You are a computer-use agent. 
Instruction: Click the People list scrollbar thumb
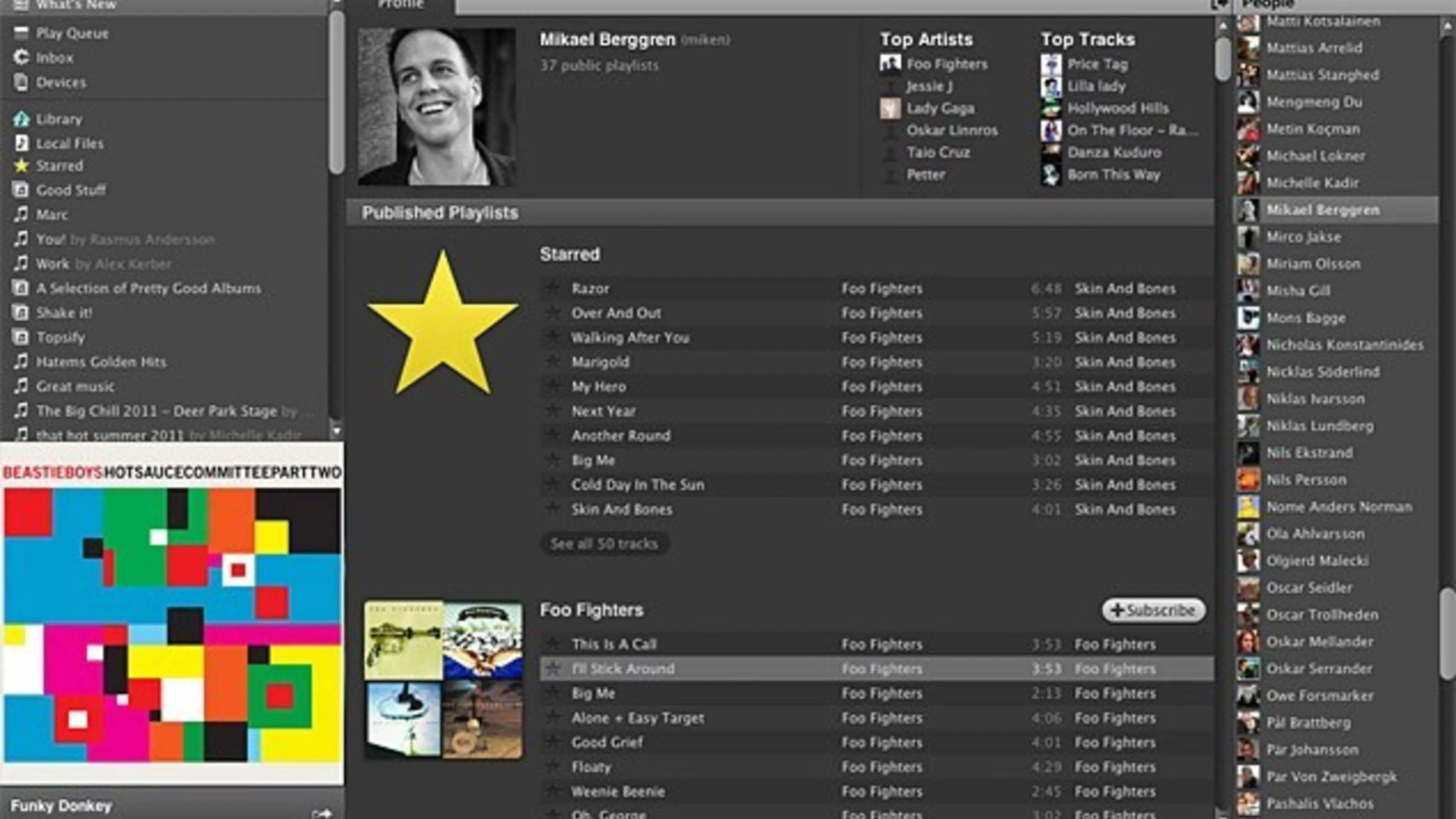(1448, 634)
